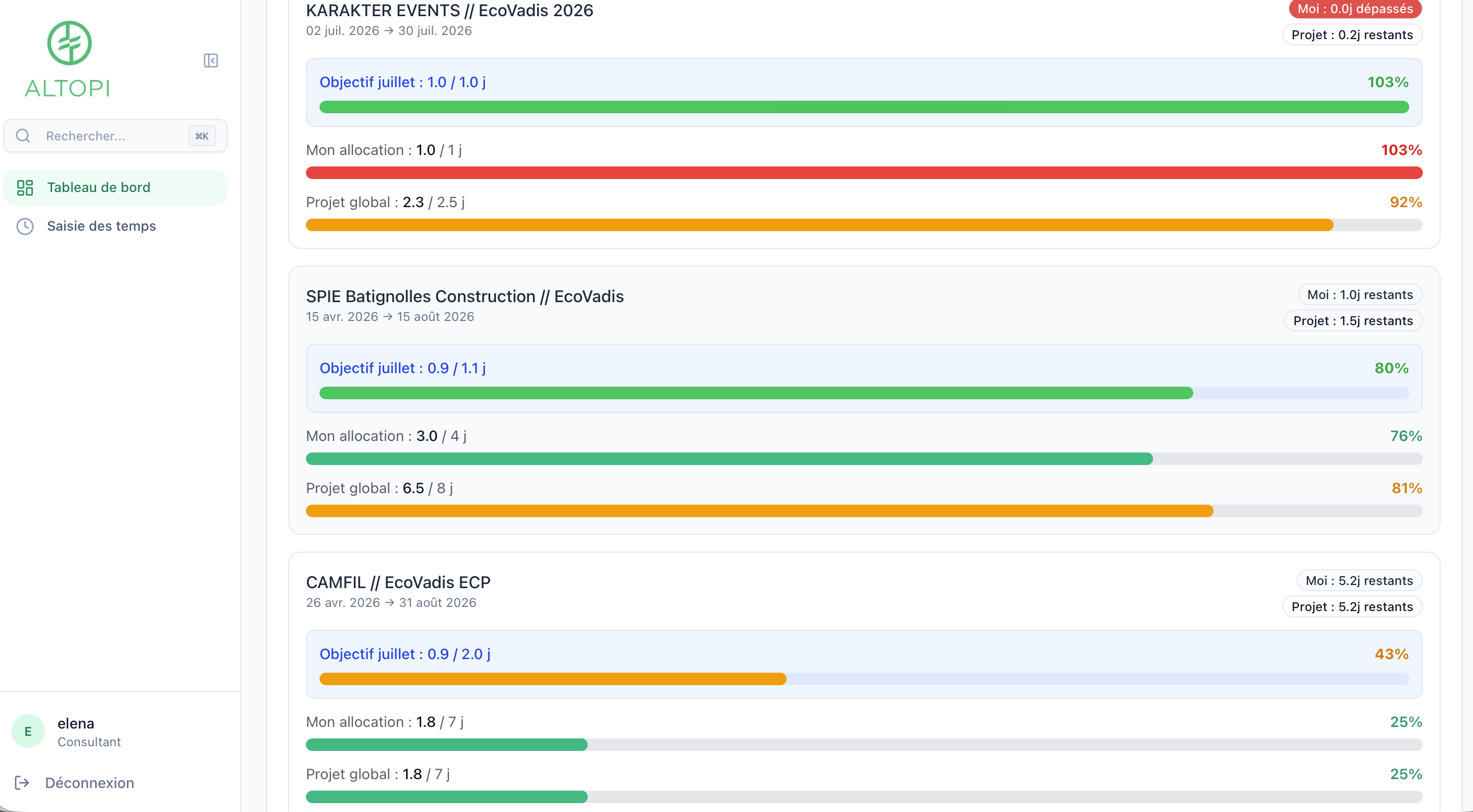Image resolution: width=1473 pixels, height=812 pixels.
Task: Click the 103% green objective percentage
Action: point(1388,82)
